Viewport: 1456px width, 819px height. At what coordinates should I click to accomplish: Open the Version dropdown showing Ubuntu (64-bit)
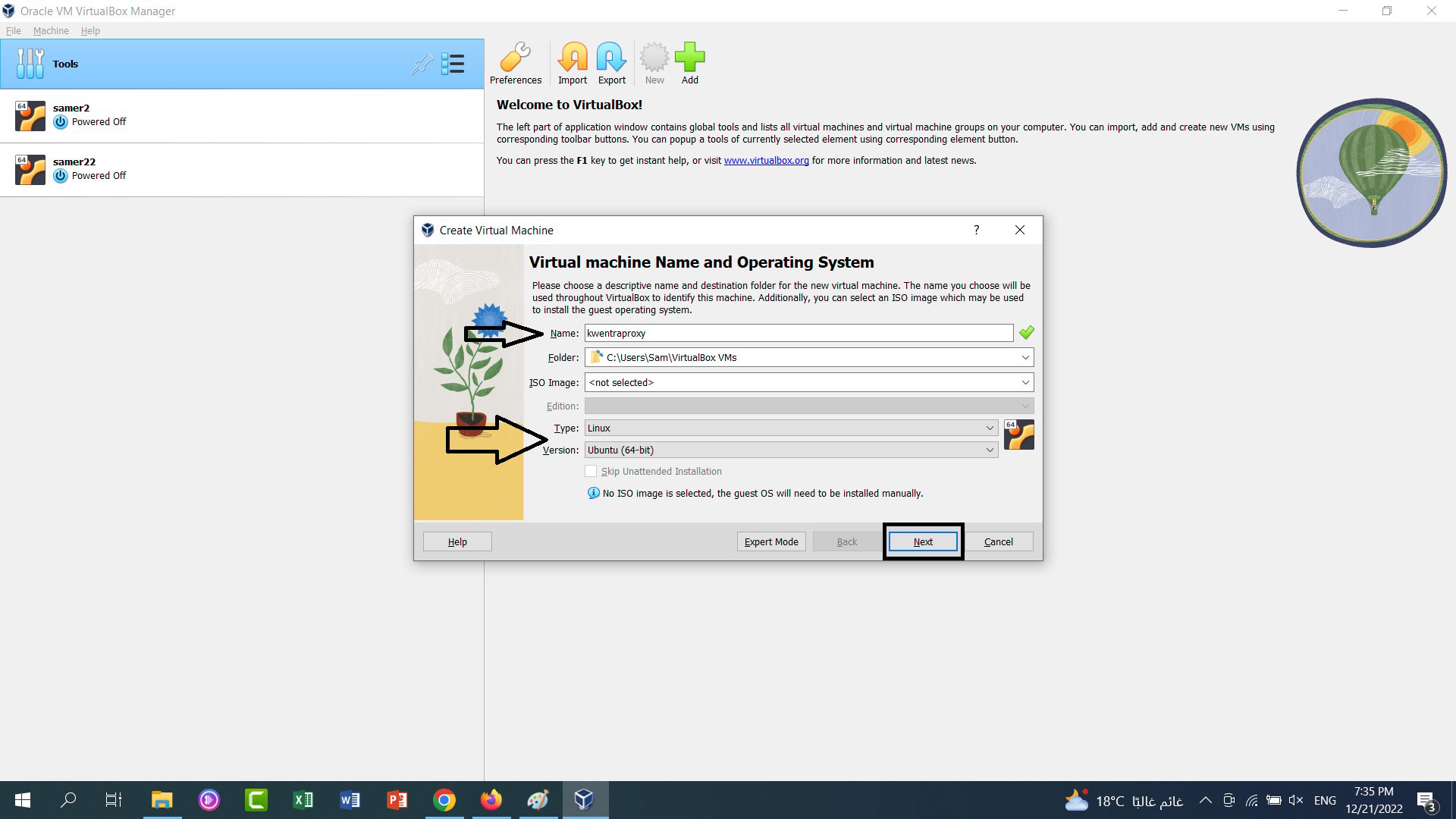[791, 450]
